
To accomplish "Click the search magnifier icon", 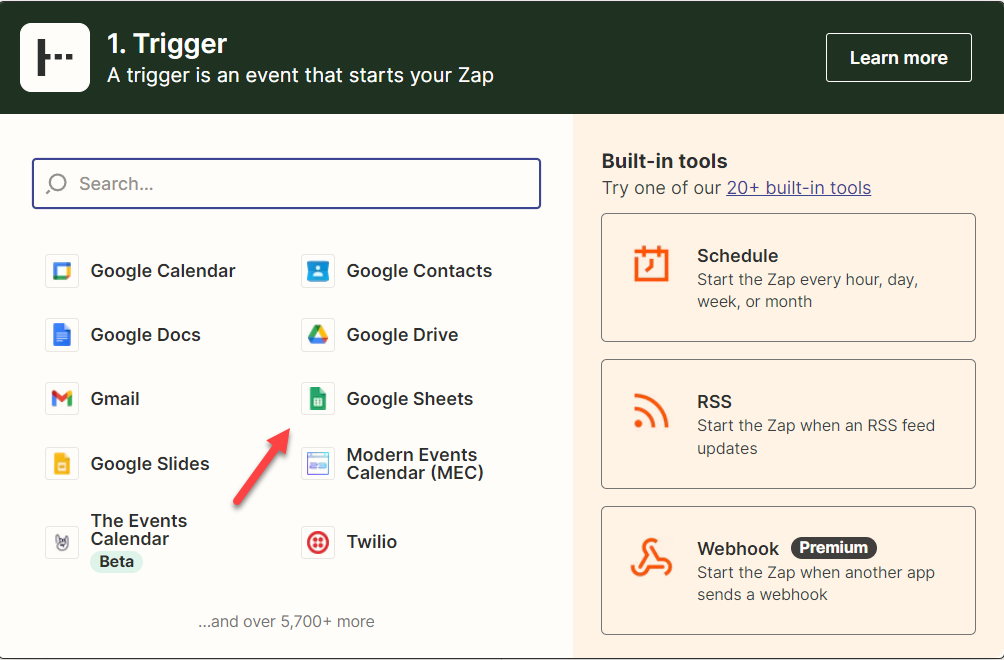I will [56, 184].
